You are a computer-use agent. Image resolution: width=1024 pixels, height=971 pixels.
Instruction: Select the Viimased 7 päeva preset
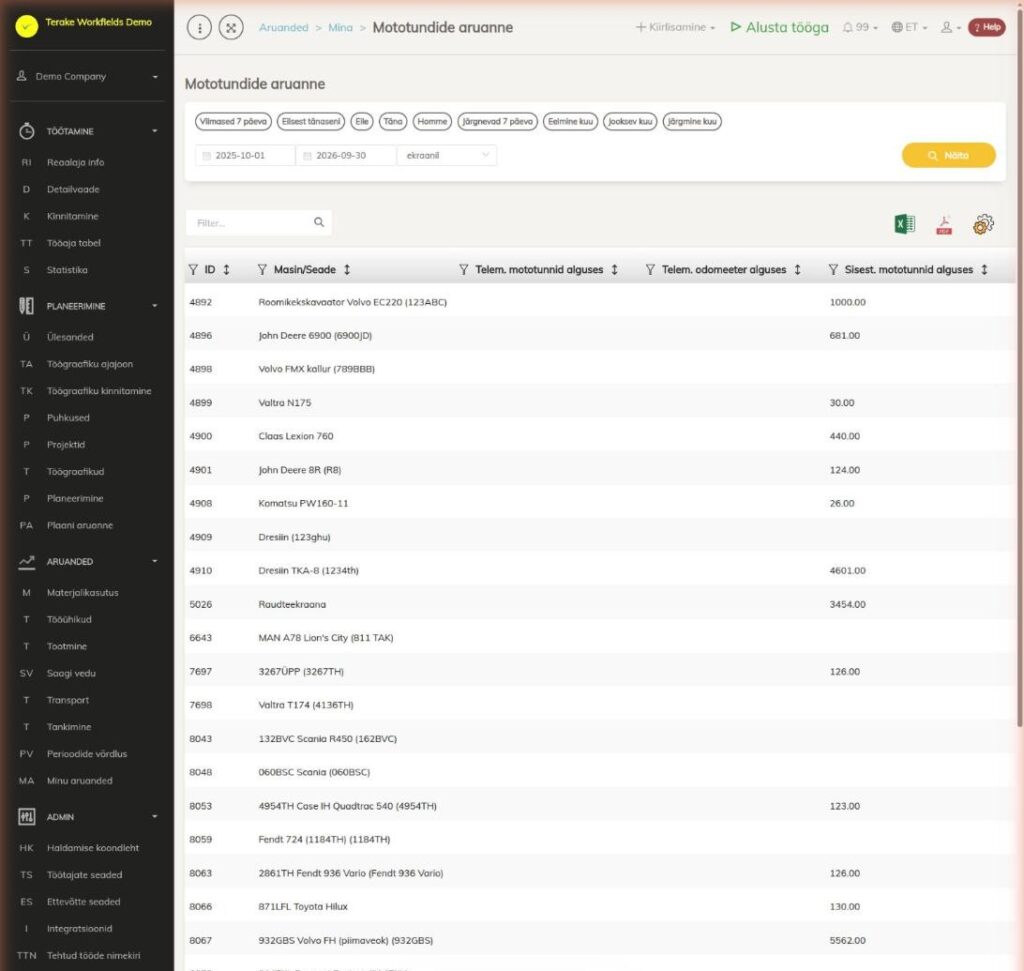point(233,121)
